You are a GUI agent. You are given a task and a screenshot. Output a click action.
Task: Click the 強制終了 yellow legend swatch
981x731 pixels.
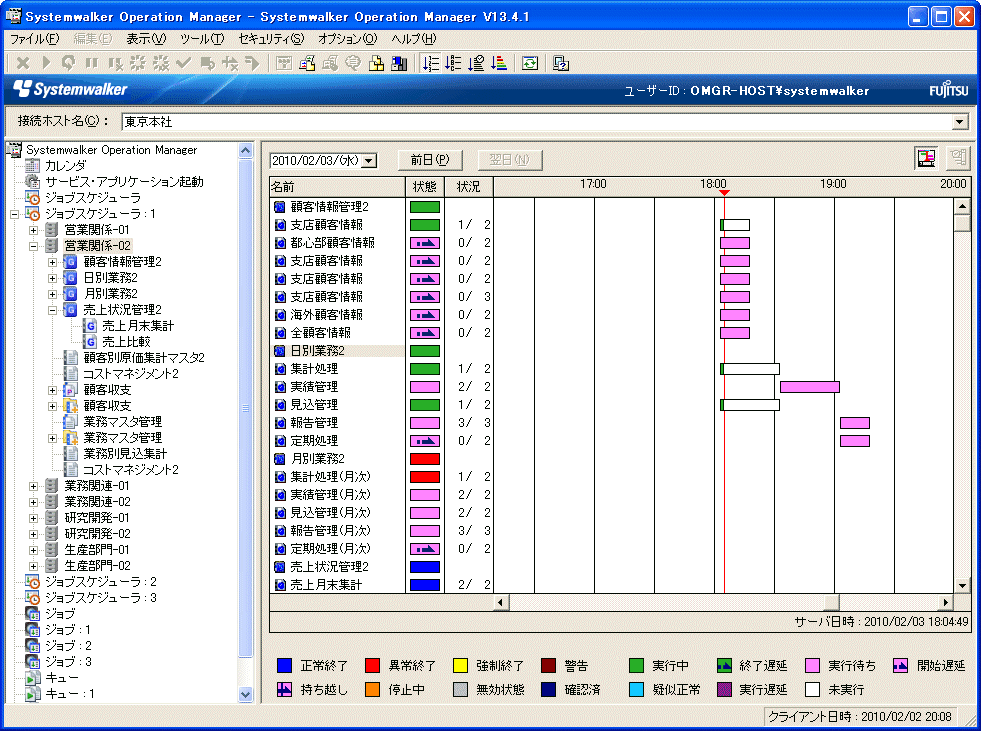coord(460,665)
